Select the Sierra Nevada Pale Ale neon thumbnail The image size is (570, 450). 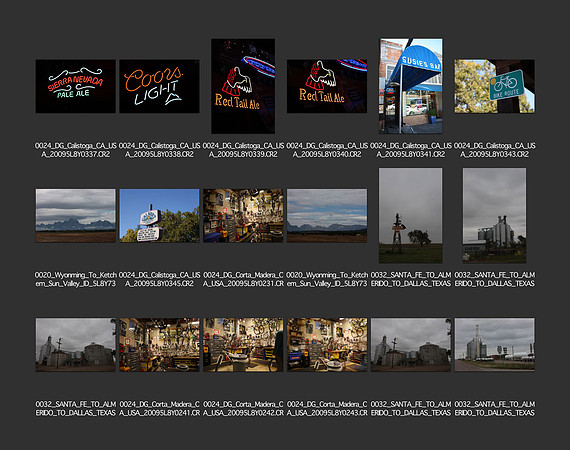click(x=76, y=86)
